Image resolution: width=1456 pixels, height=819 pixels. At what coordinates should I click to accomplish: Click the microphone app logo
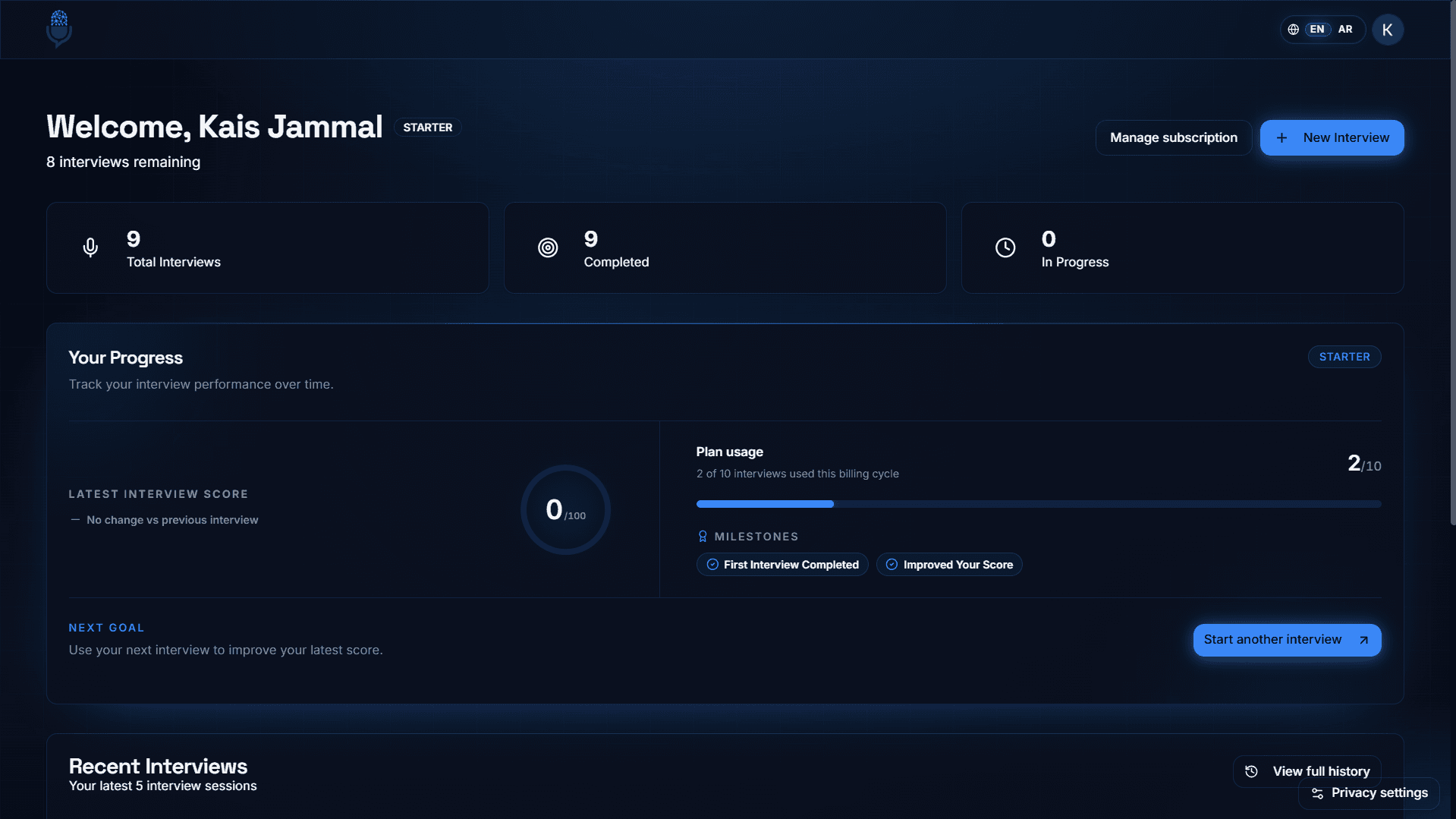coord(59,30)
